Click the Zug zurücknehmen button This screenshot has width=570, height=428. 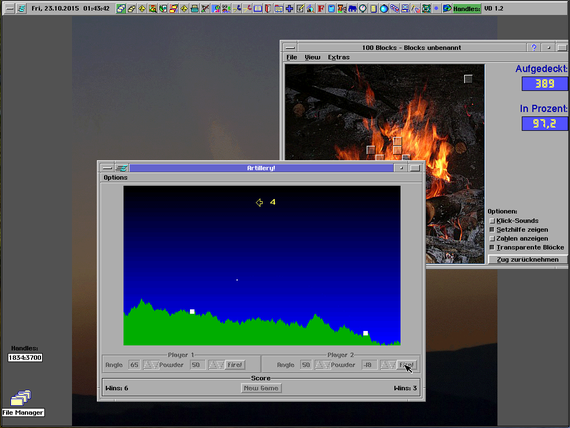[527, 260]
